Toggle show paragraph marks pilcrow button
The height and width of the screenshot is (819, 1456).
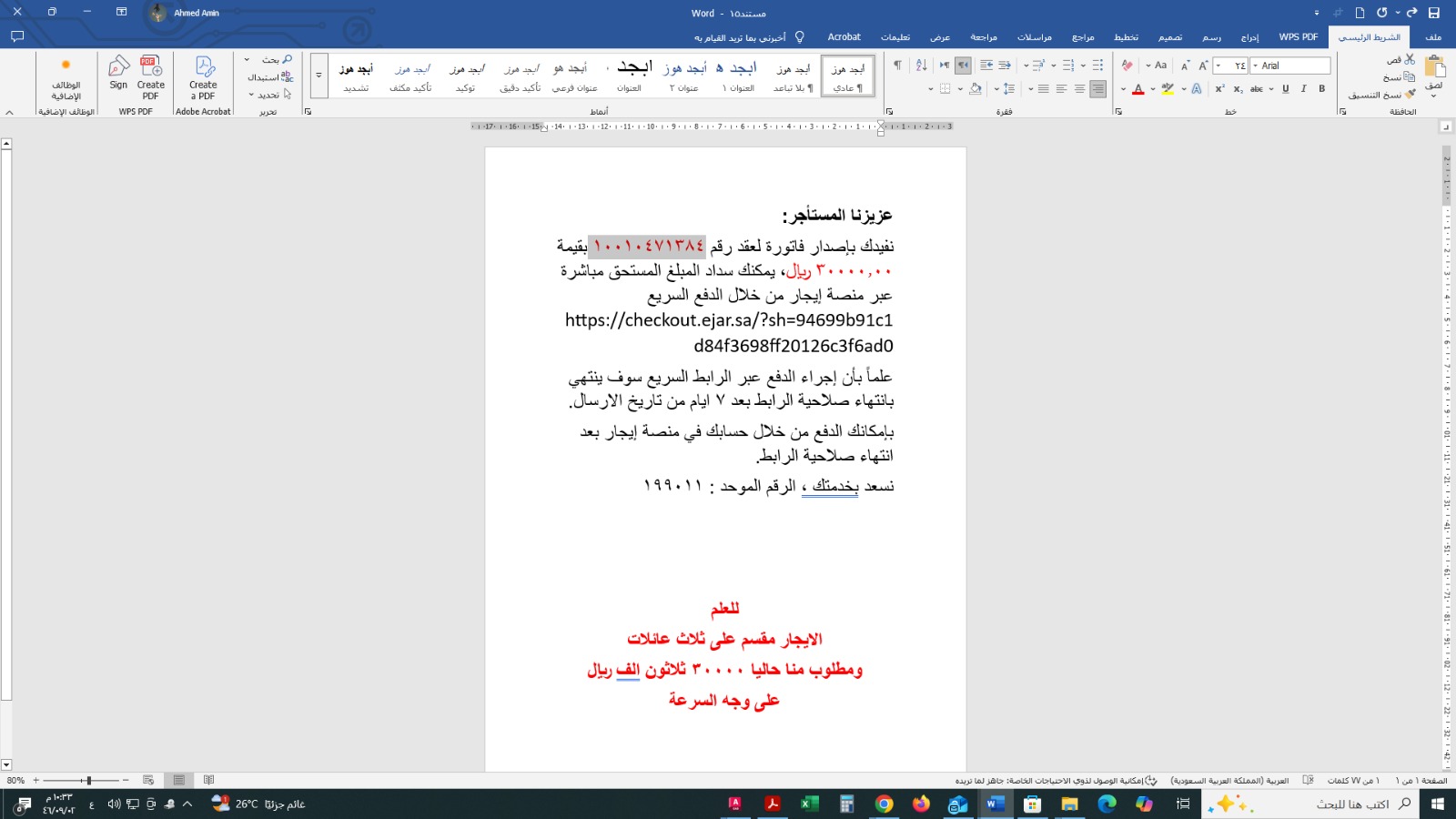coord(897,66)
